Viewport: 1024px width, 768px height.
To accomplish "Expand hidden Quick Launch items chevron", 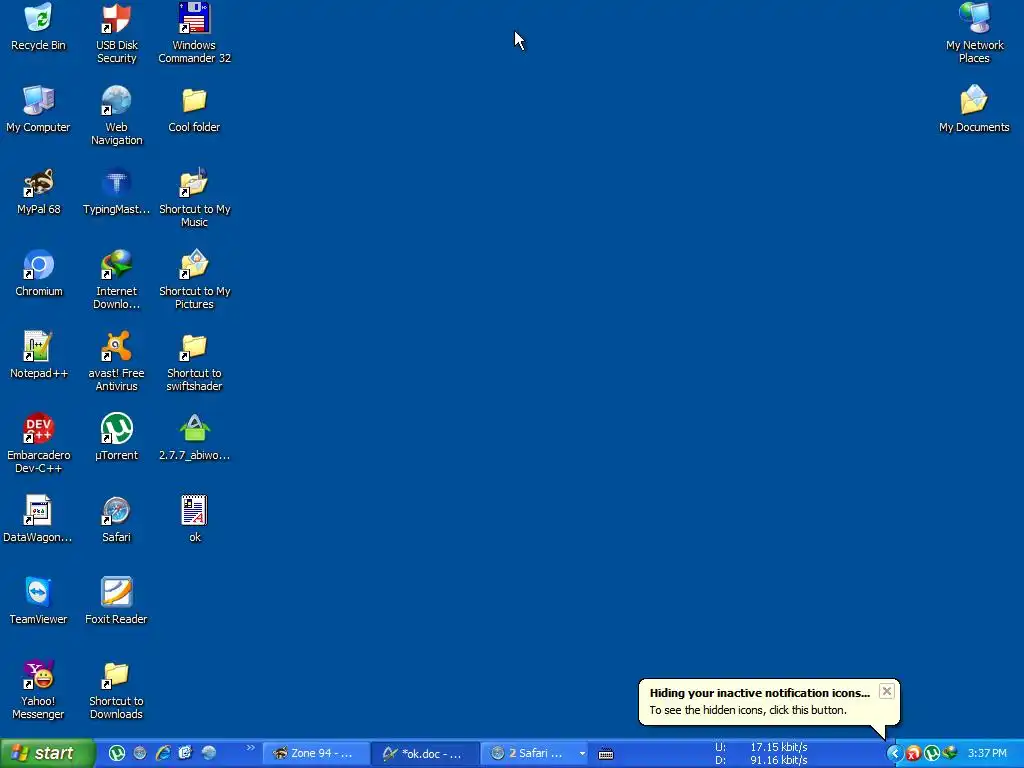I will (251, 748).
